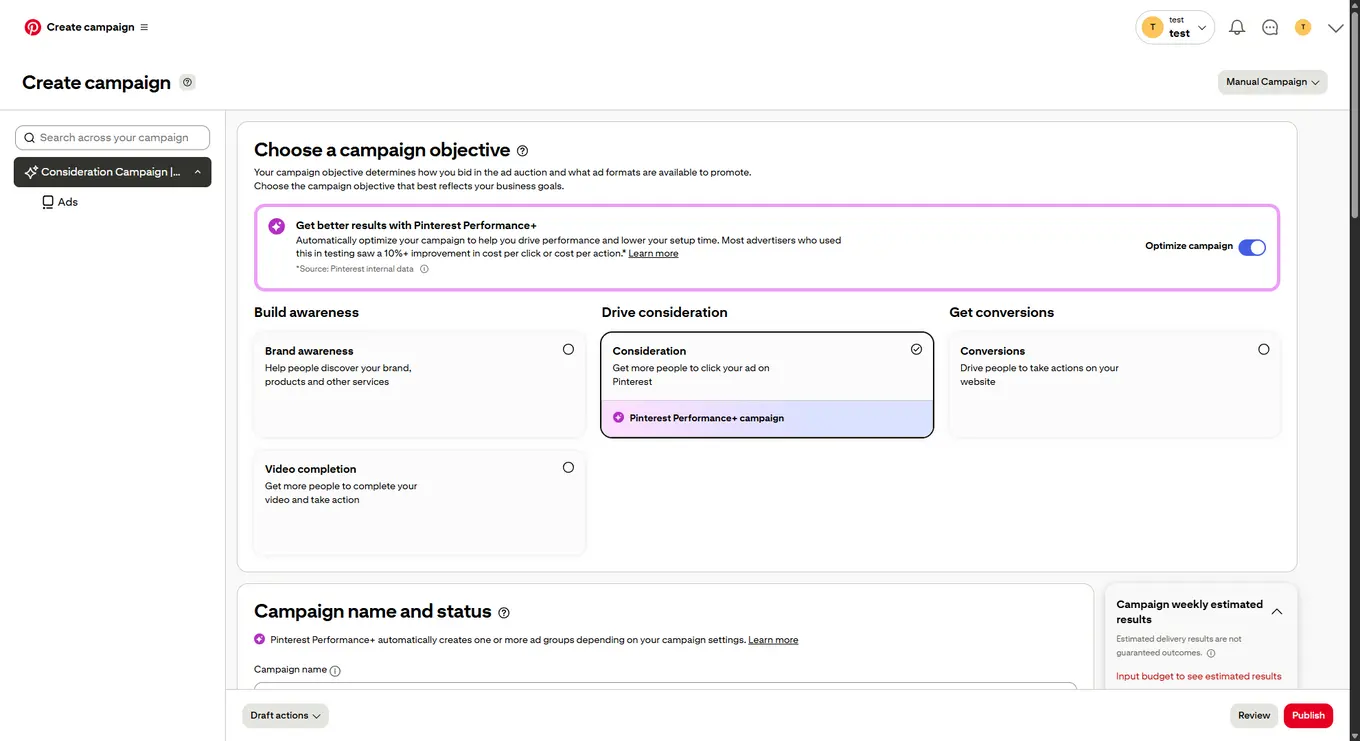Open the Draft actions dropdown
The width and height of the screenshot is (1360, 741).
click(x=285, y=715)
